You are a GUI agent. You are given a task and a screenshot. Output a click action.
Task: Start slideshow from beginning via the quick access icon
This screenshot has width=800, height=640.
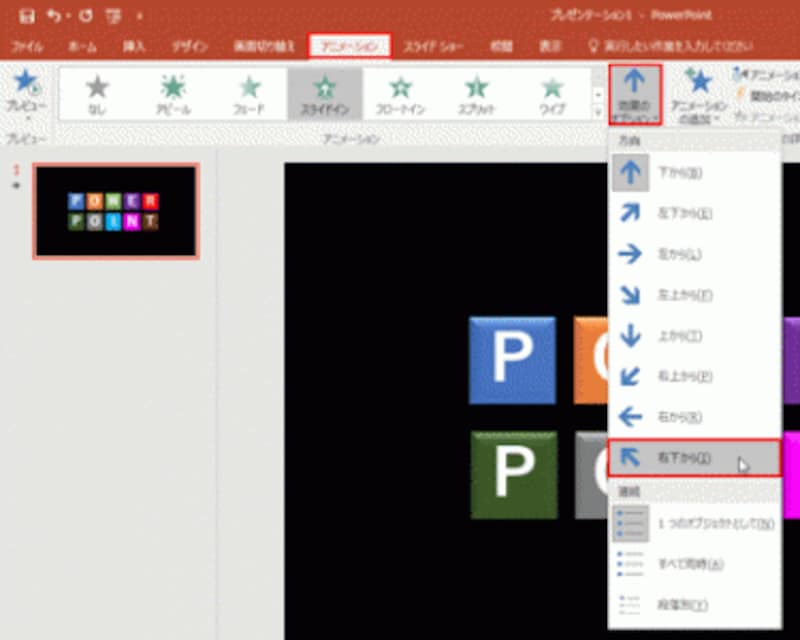(113, 16)
